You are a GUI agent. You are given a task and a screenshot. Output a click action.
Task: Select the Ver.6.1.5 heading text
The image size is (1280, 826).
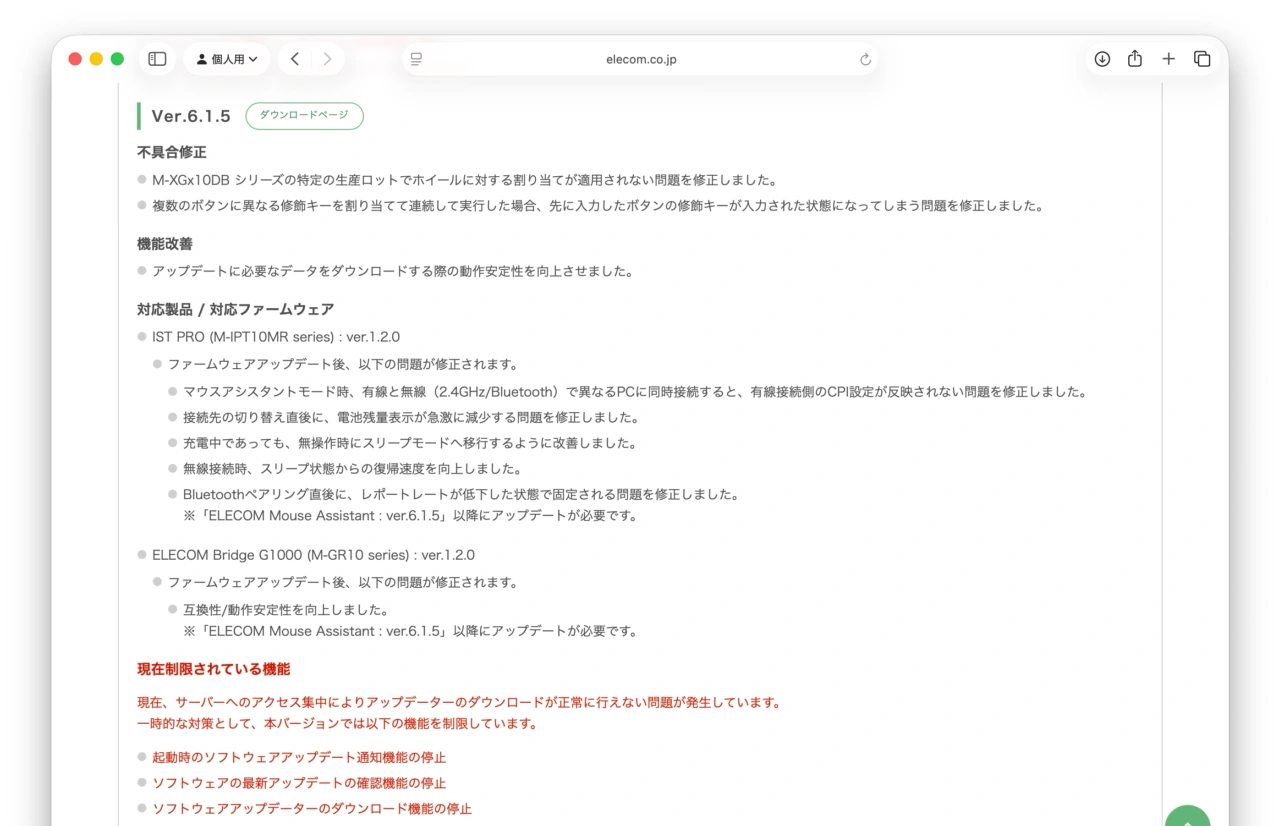[191, 116]
